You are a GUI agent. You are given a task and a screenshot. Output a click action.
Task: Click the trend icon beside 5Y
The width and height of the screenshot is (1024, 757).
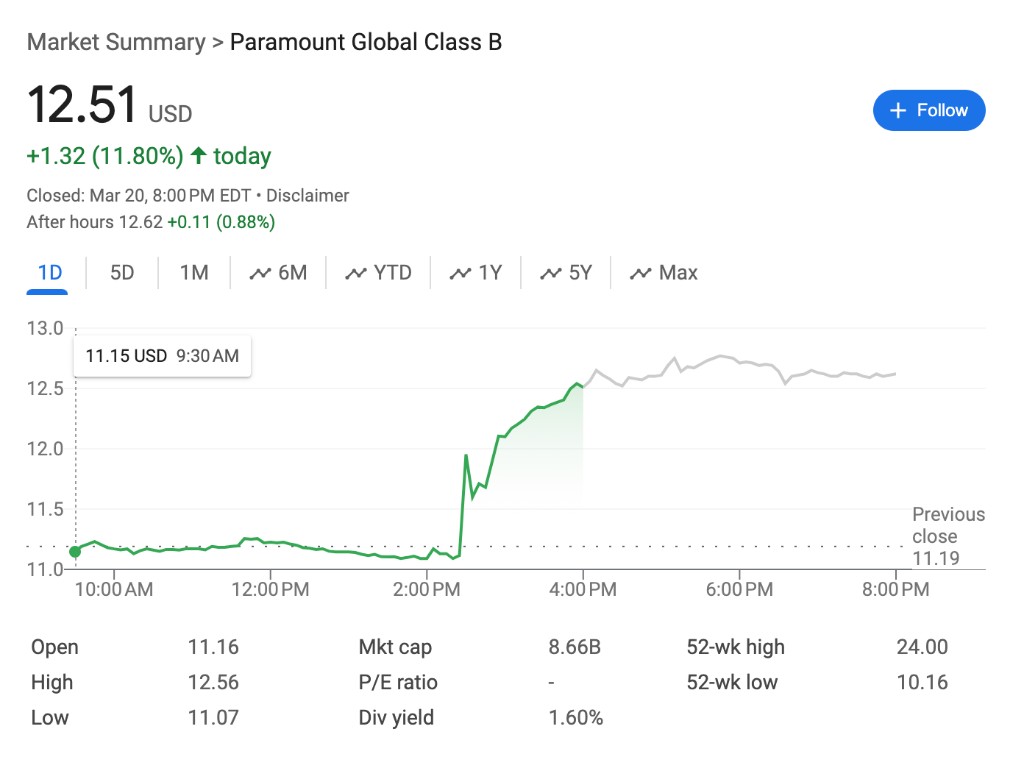(551, 273)
